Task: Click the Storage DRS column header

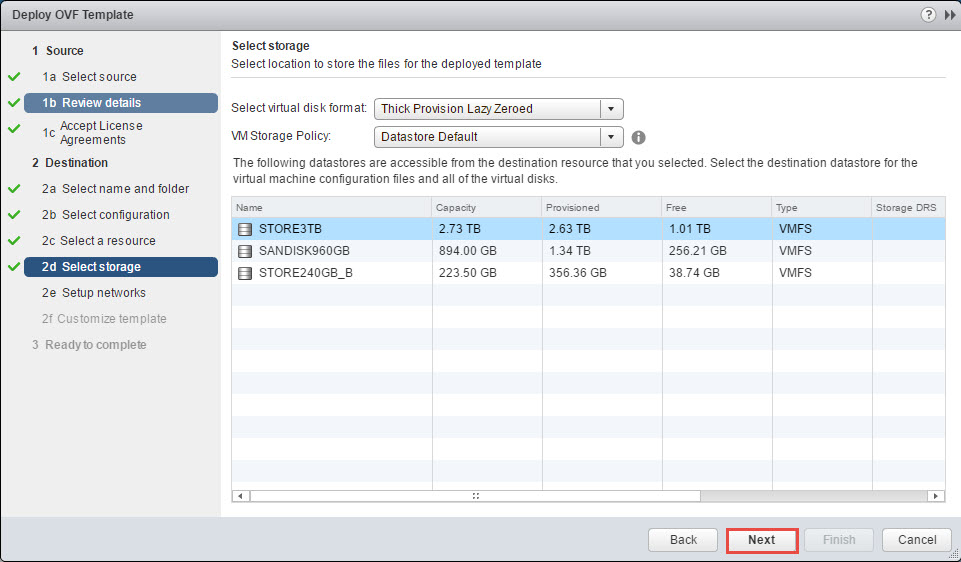Action: 908,207
